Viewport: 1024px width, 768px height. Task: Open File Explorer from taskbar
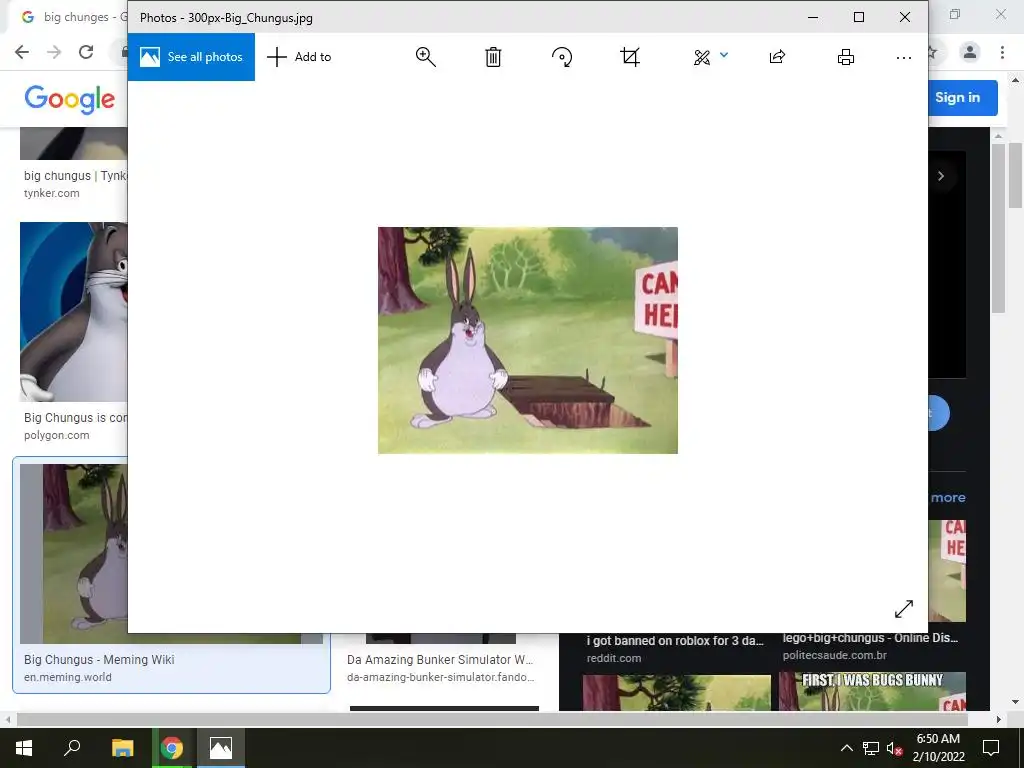(122, 748)
